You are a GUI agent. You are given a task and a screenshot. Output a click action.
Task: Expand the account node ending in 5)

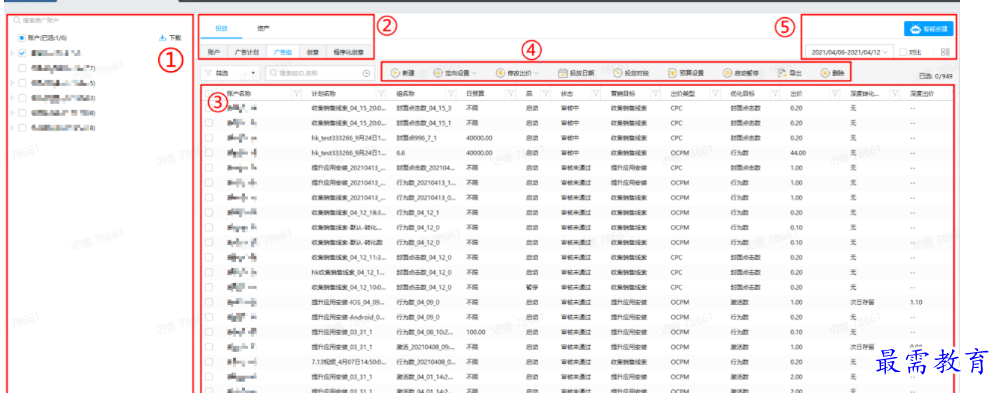tap(12, 83)
